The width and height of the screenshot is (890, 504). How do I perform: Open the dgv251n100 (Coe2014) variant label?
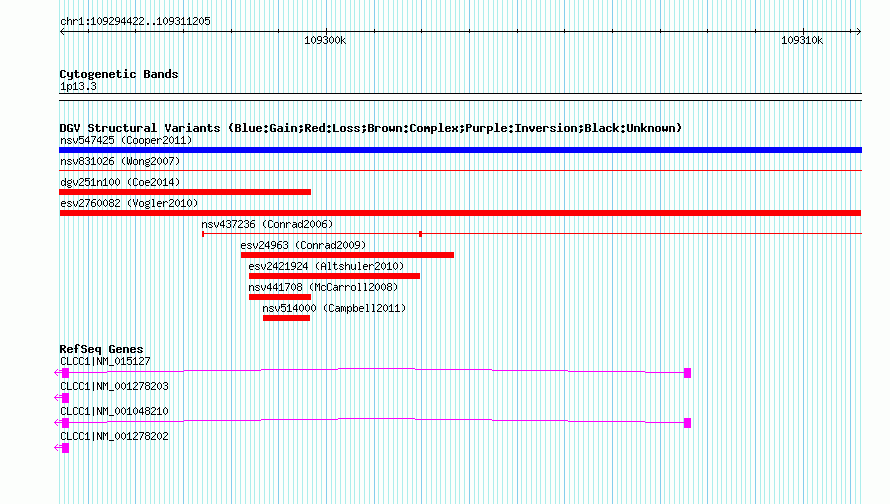click(120, 182)
